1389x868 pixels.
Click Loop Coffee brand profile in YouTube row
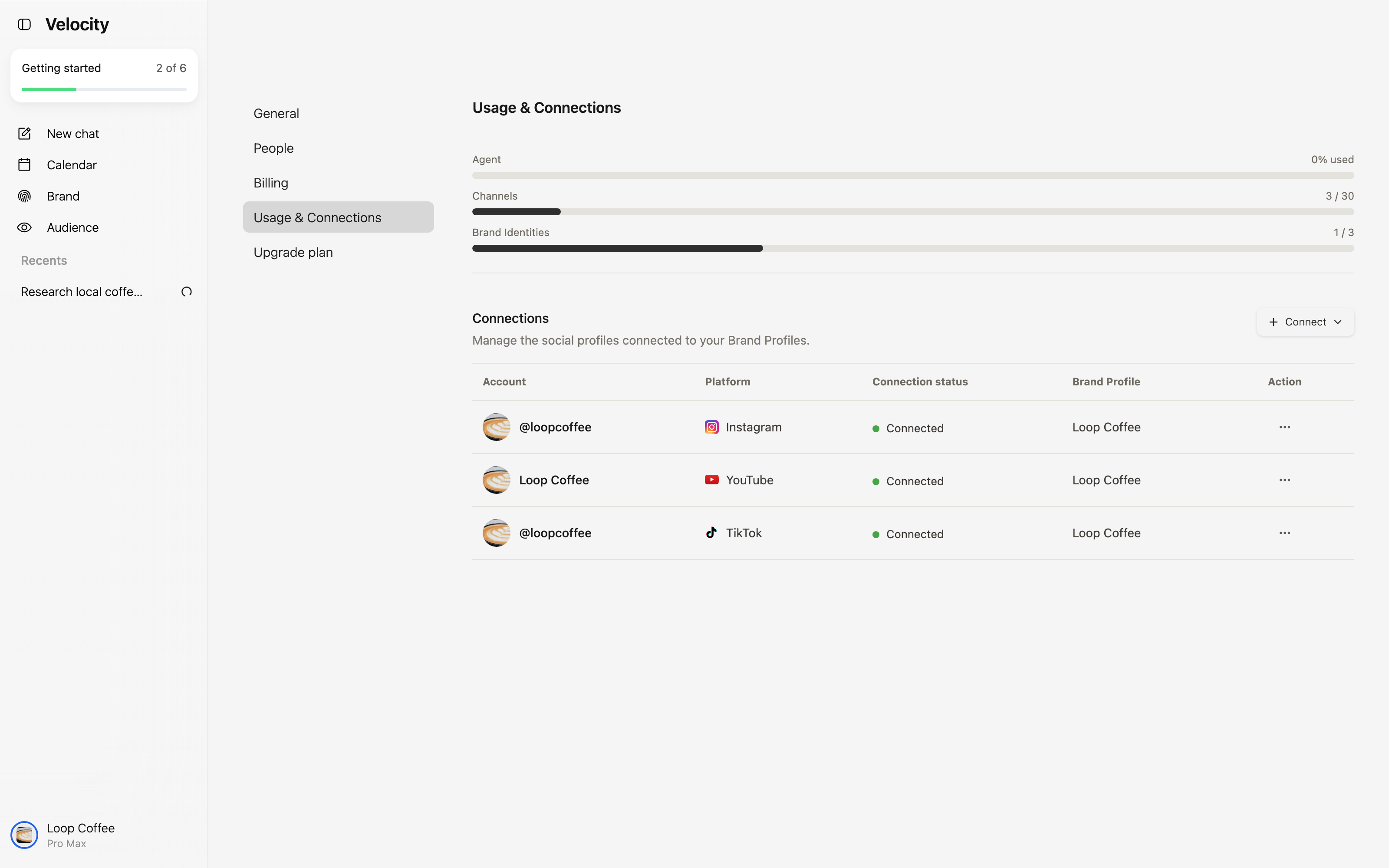coord(1106,480)
